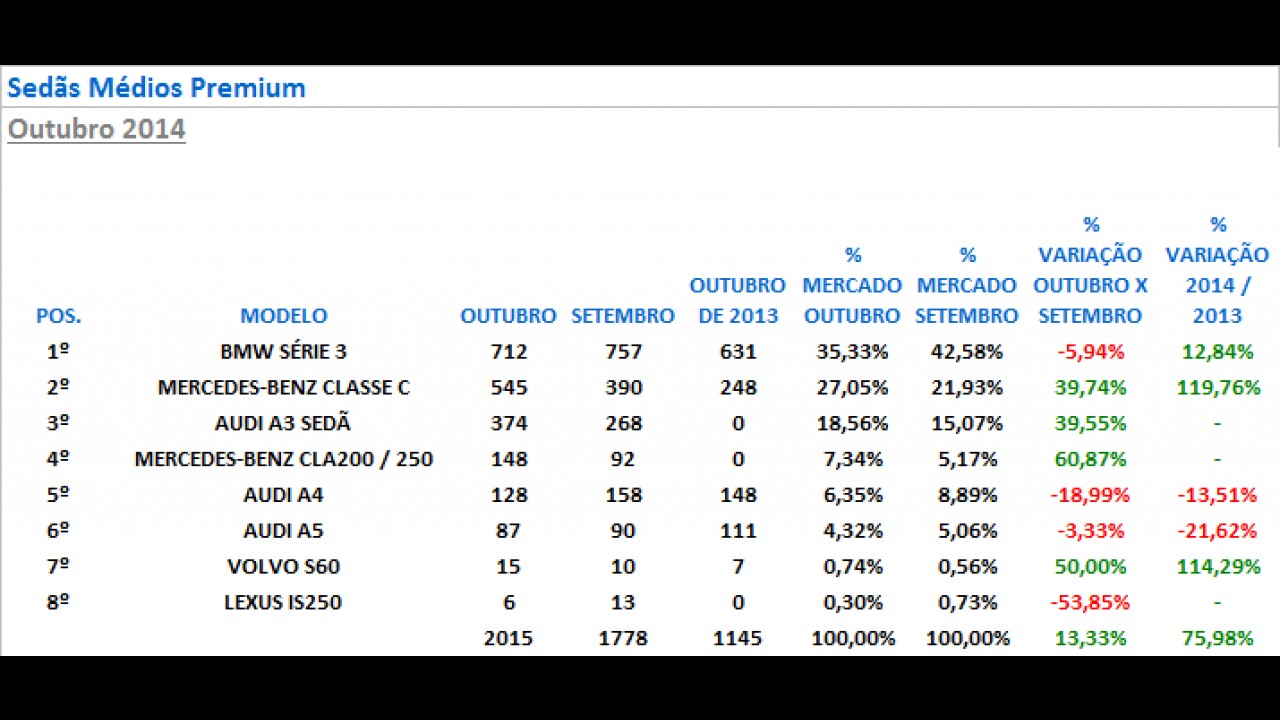
Task: Click Audi A4 September value '158'
Action: point(623,495)
